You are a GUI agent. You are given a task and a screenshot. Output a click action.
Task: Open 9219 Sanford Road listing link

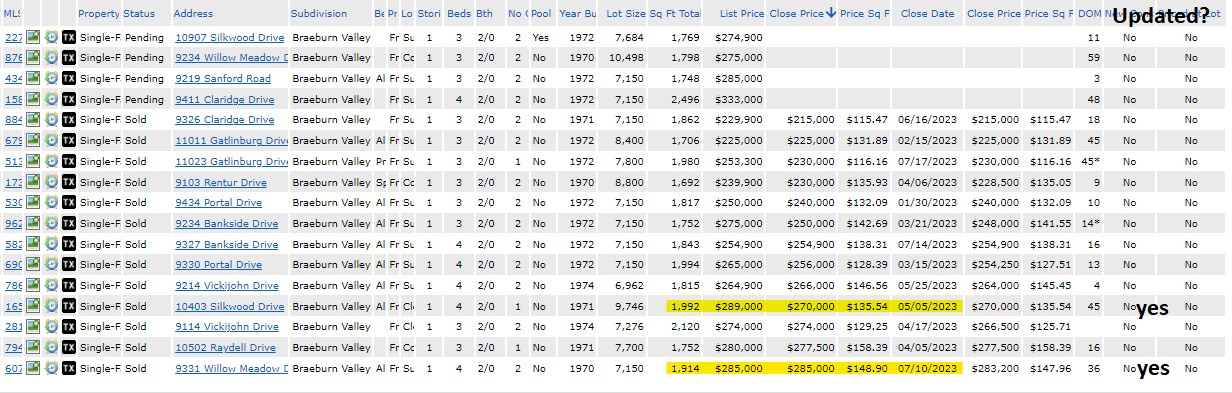223,79
